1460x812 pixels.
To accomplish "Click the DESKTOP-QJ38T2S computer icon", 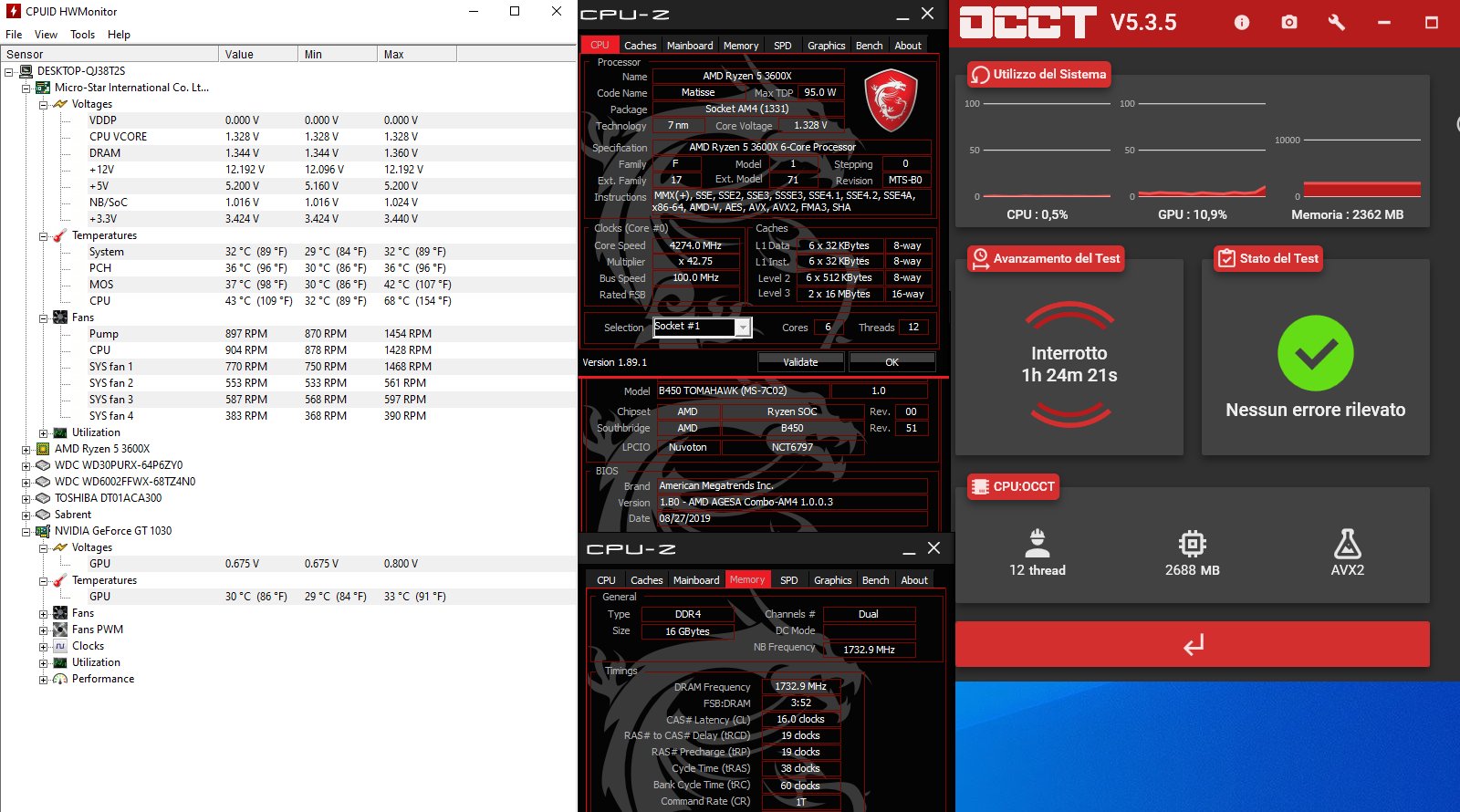I will [26, 71].
